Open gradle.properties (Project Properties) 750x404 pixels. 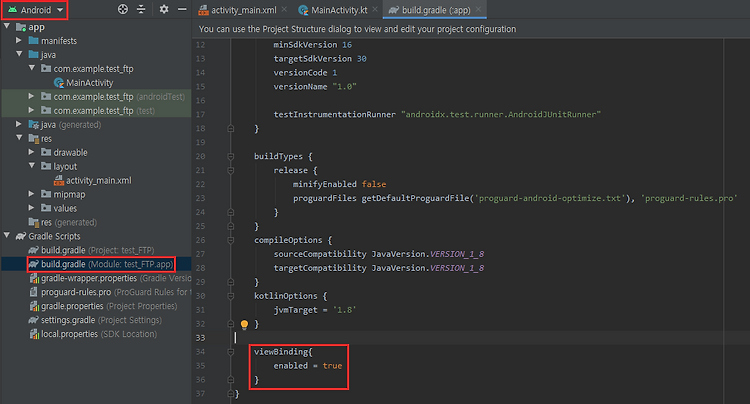click(109, 306)
